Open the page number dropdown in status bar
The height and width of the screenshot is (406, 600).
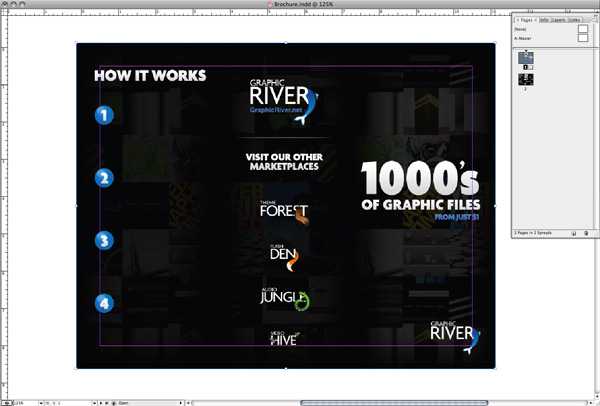(94, 403)
